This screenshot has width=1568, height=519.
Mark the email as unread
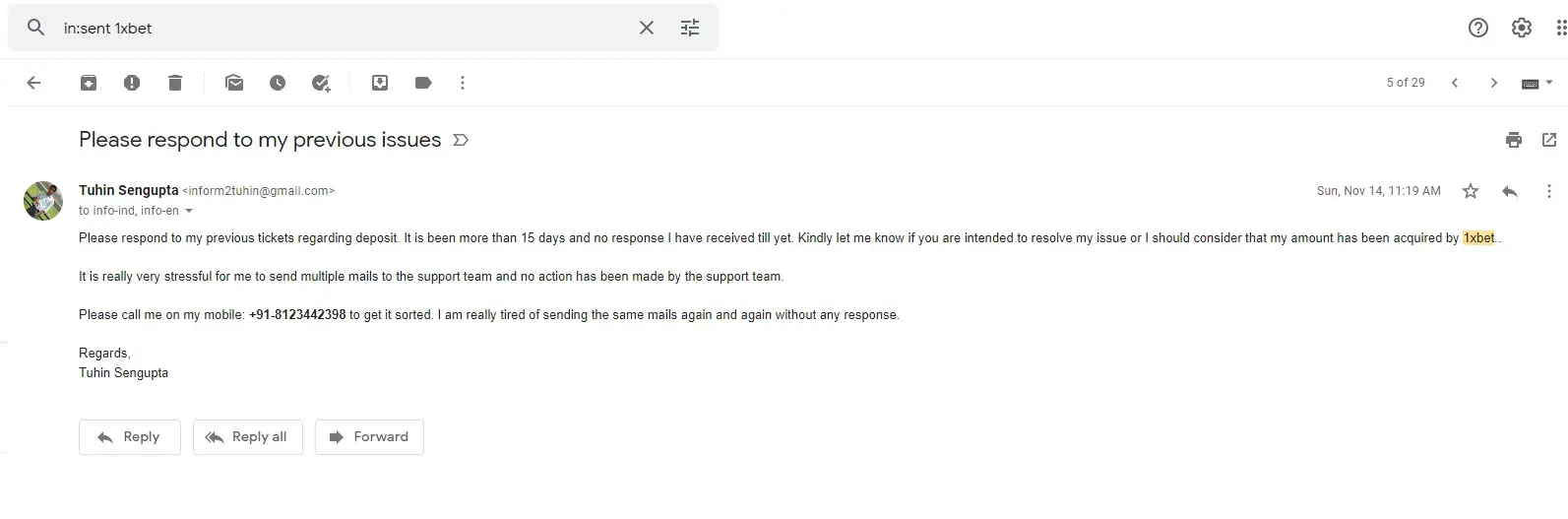pyautogui.click(x=234, y=83)
